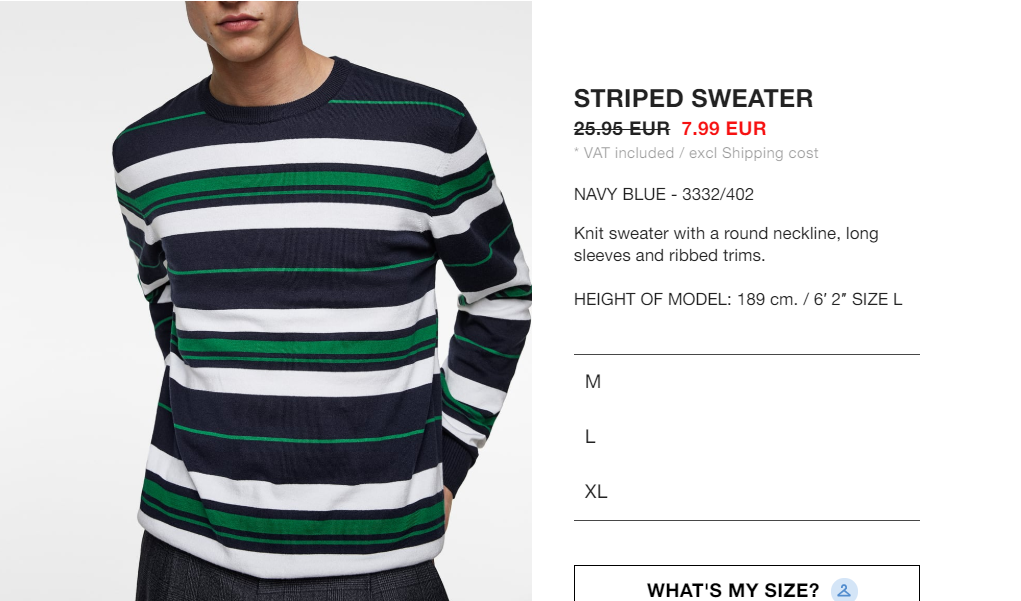The image size is (1021, 601).
Task: Select size M
Action: (746, 382)
